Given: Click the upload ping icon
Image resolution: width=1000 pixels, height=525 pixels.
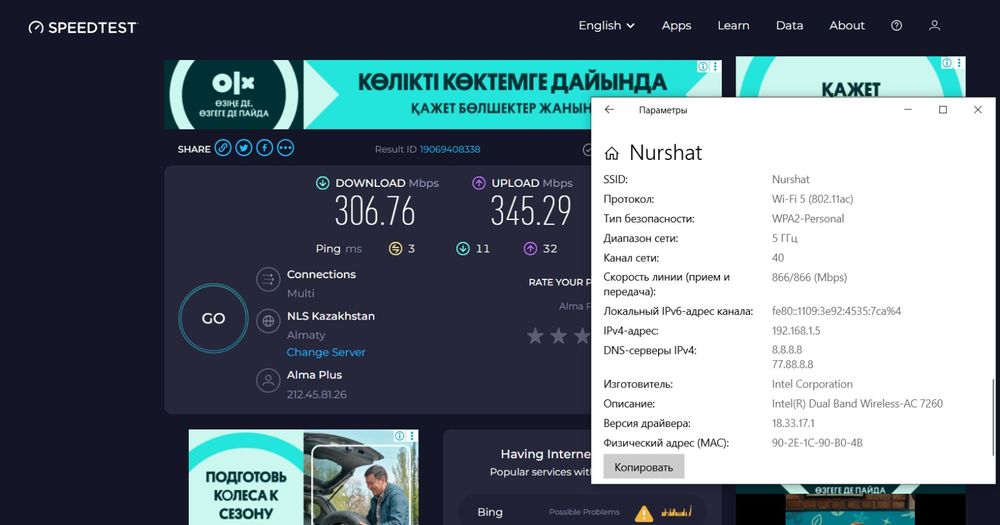Looking at the screenshot, I should [530, 249].
